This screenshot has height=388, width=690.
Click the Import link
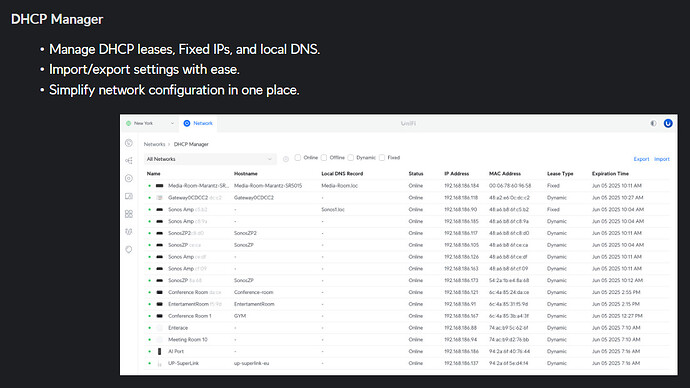(662, 159)
